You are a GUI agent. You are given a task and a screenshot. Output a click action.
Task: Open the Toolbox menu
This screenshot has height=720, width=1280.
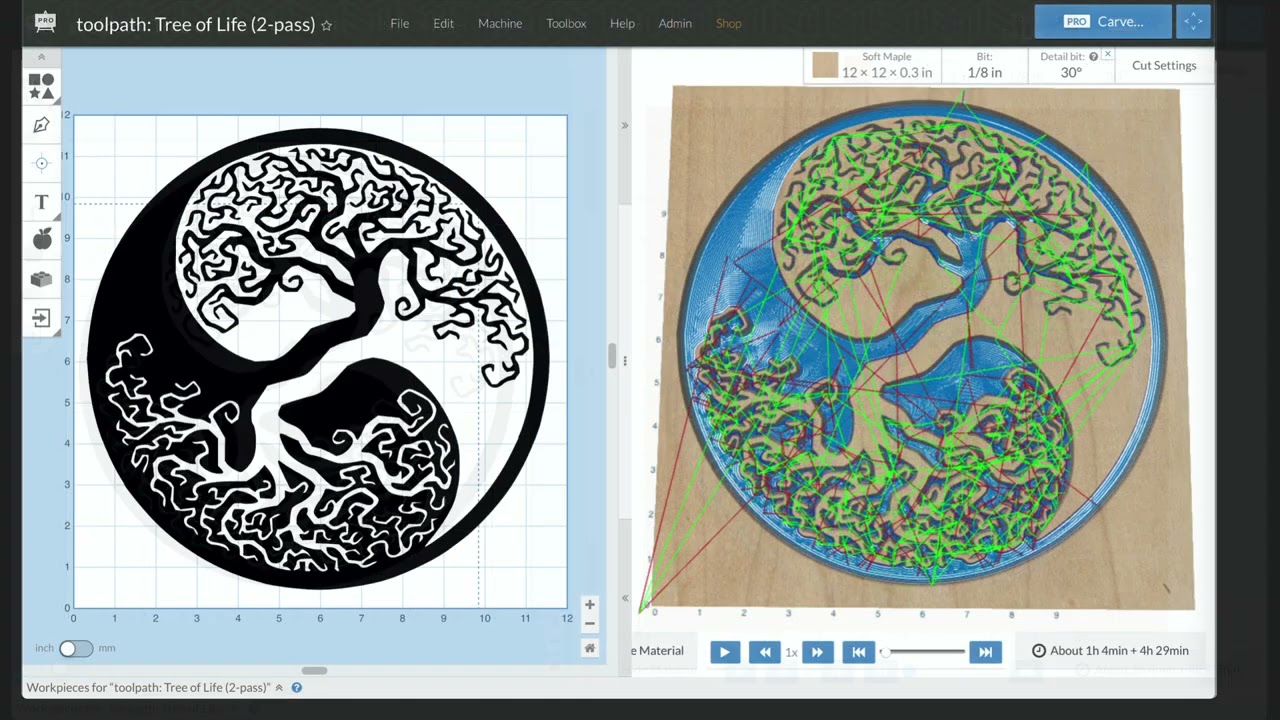point(566,23)
